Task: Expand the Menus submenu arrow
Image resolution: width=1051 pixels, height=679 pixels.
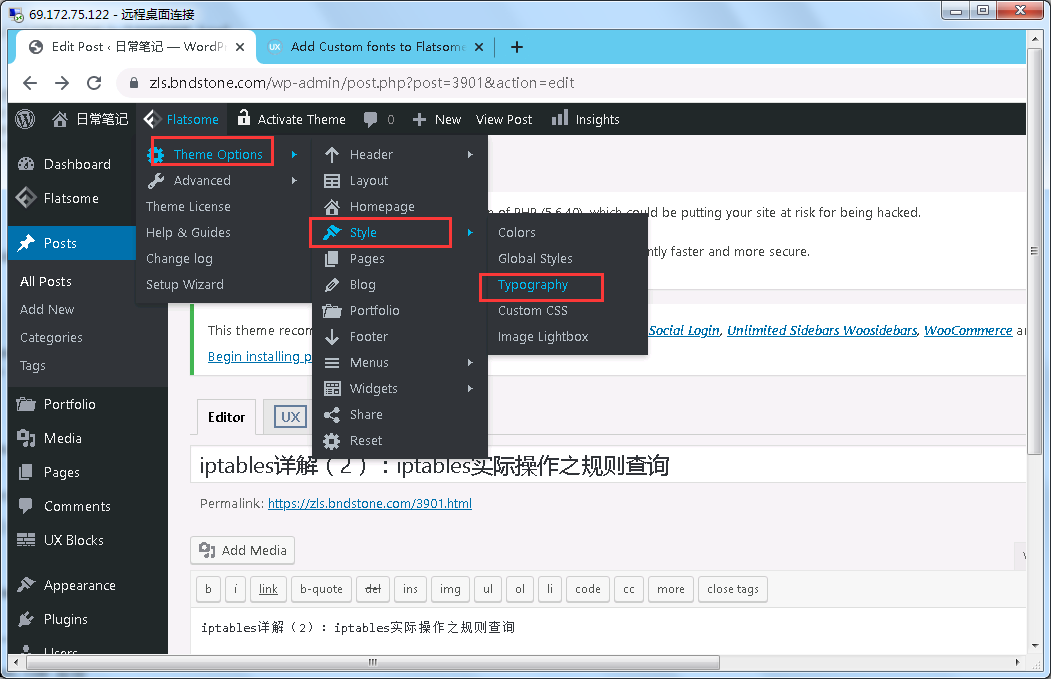Action: point(471,363)
